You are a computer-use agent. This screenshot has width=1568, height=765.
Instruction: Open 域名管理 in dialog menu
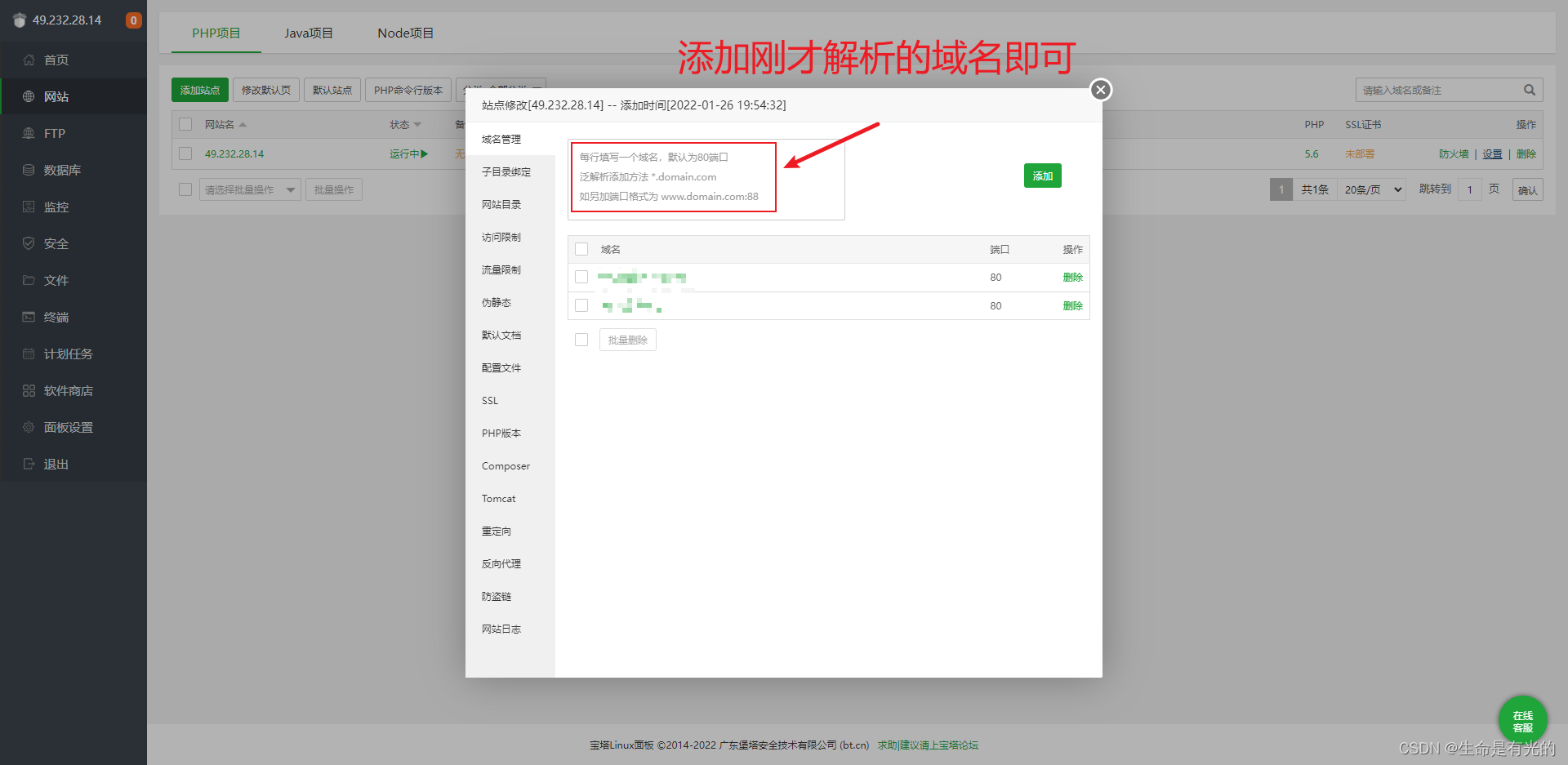point(510,139)
